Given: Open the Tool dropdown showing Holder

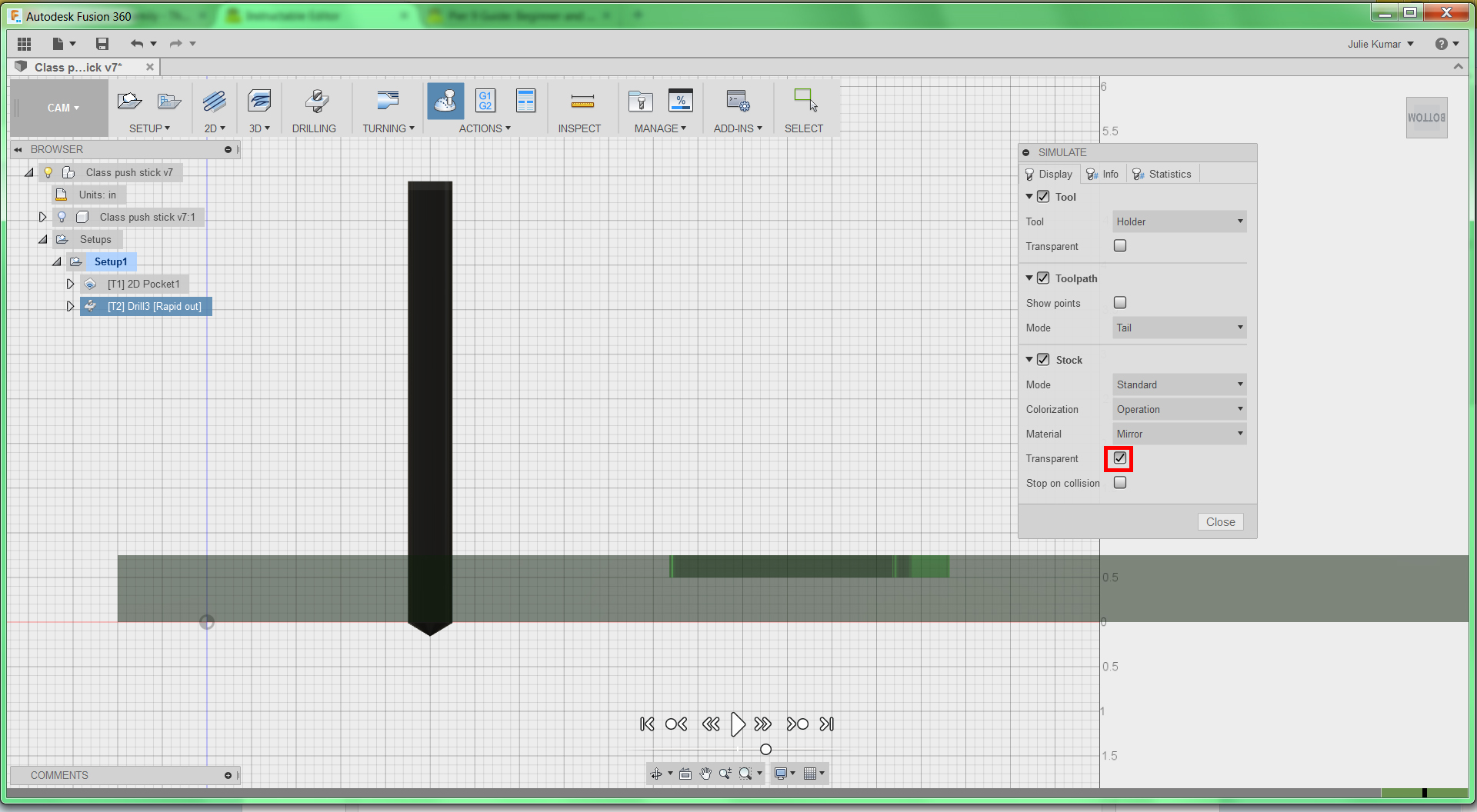Looking at the screenshot, I should point(1179,221).
